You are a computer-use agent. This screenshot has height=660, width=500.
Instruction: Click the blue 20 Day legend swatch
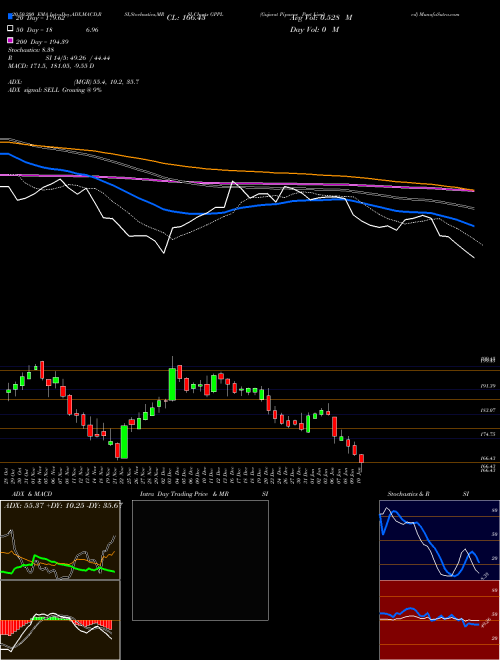(11, 17)
